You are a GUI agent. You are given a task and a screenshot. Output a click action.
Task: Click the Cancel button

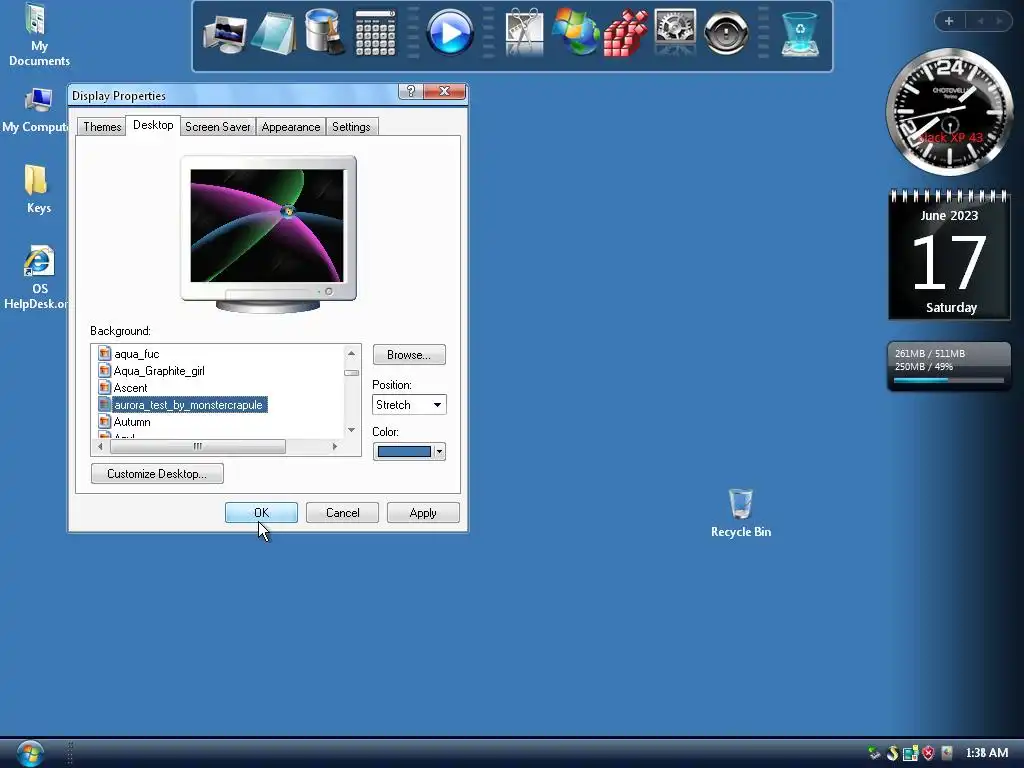click(342, 513)
